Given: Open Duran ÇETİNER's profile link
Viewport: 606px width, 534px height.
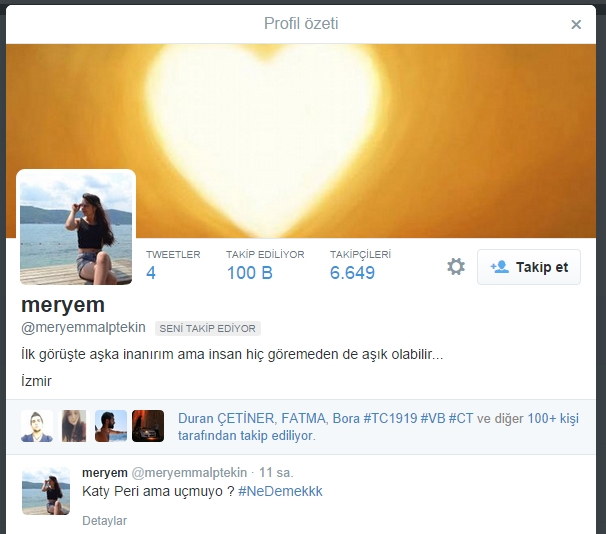Looking at the screenshot, I should point(226,418).
